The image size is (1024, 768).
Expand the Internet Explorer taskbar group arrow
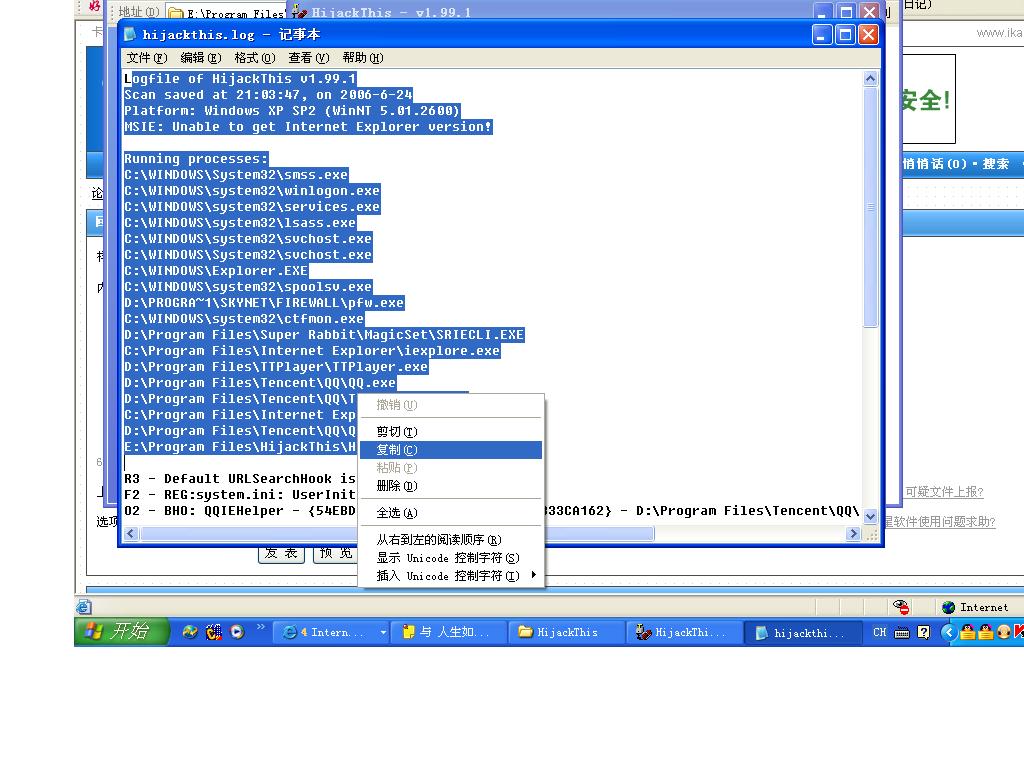click(383, 632)
